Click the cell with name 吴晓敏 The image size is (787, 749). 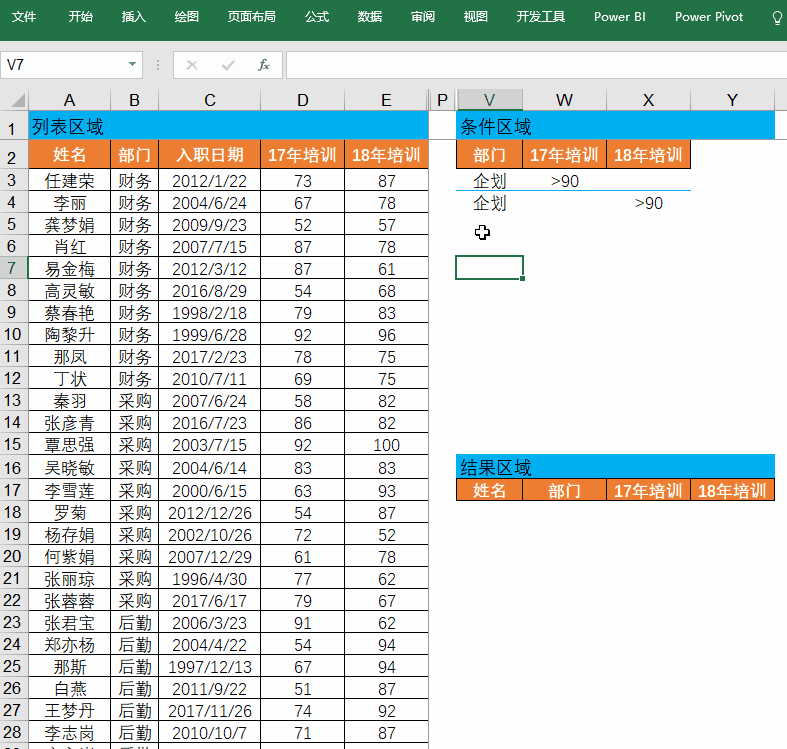tap(69, 467)
